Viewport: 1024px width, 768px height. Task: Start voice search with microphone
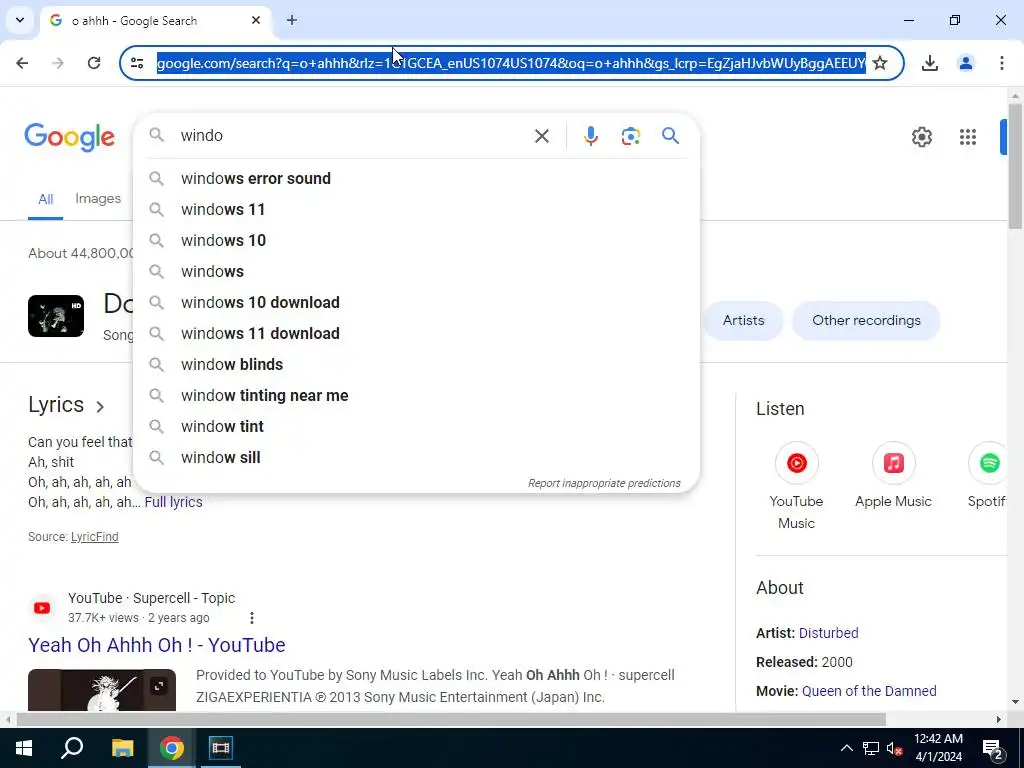click(x=590, y=136)
